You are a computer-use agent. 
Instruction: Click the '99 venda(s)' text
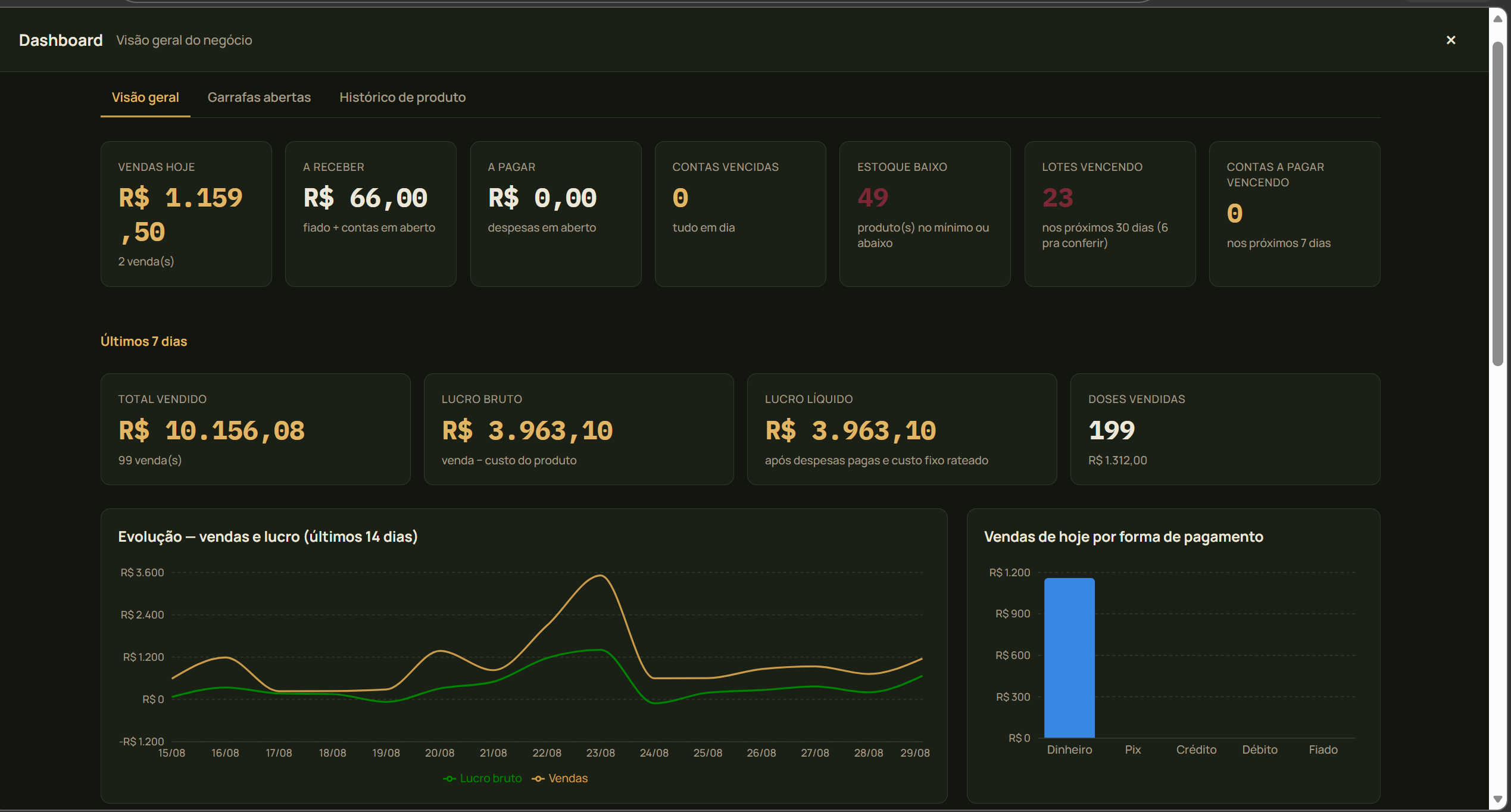point(150,460)
